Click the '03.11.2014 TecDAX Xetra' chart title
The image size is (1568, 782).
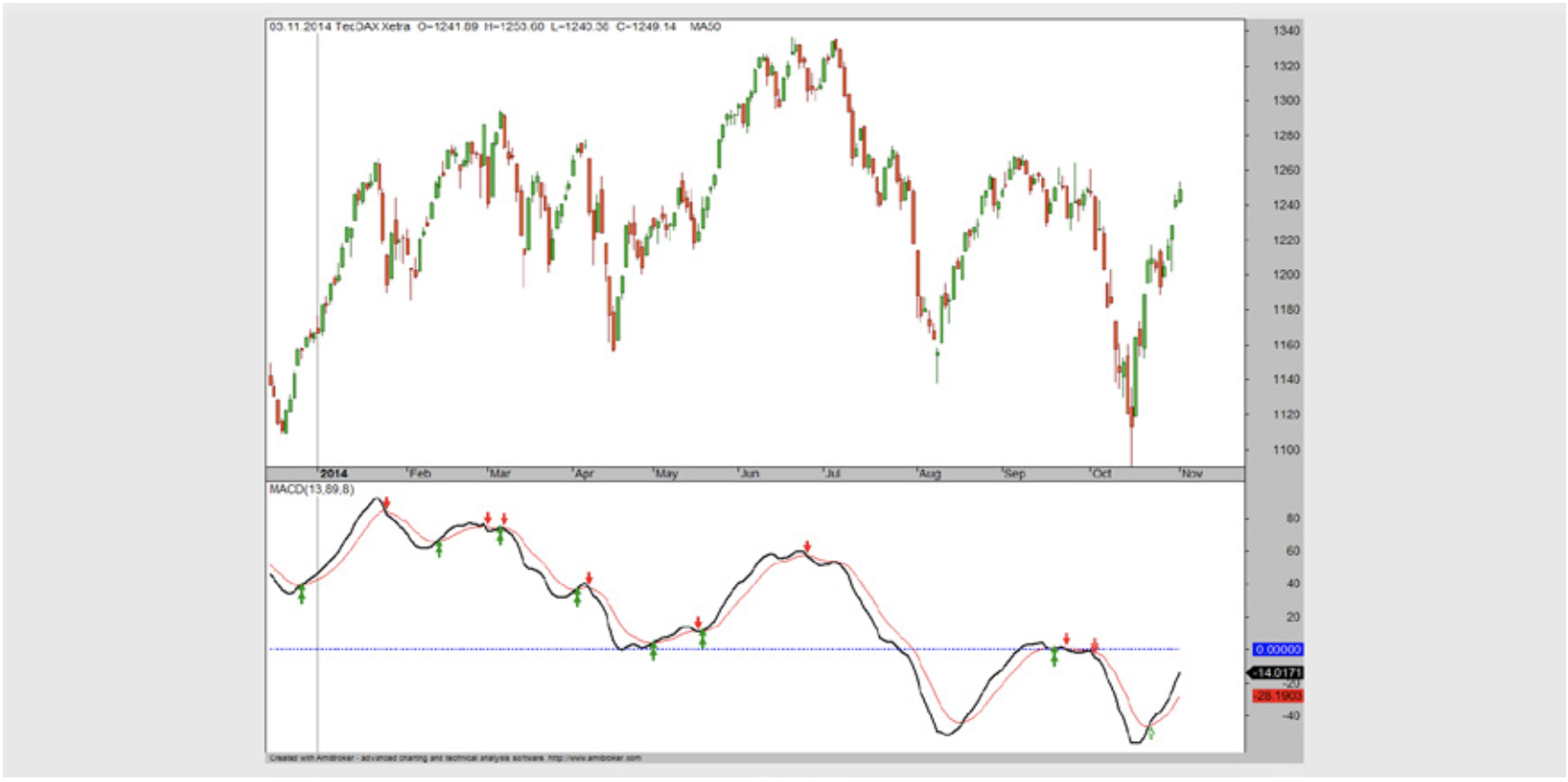[x=340, y=27]
